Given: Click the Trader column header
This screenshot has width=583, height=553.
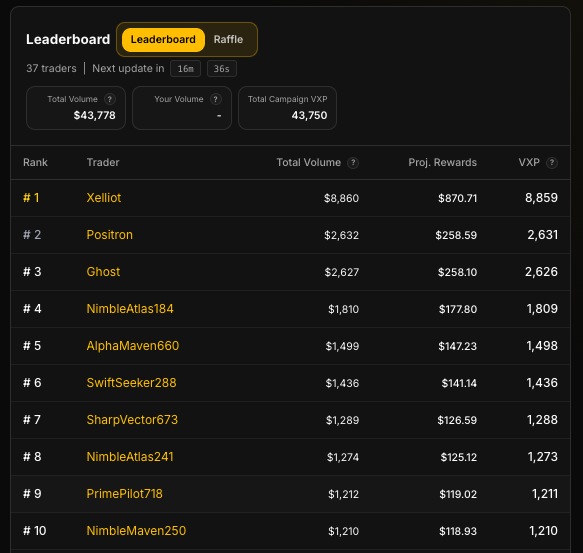Looking at the screenshot, I should click(103, 163).
